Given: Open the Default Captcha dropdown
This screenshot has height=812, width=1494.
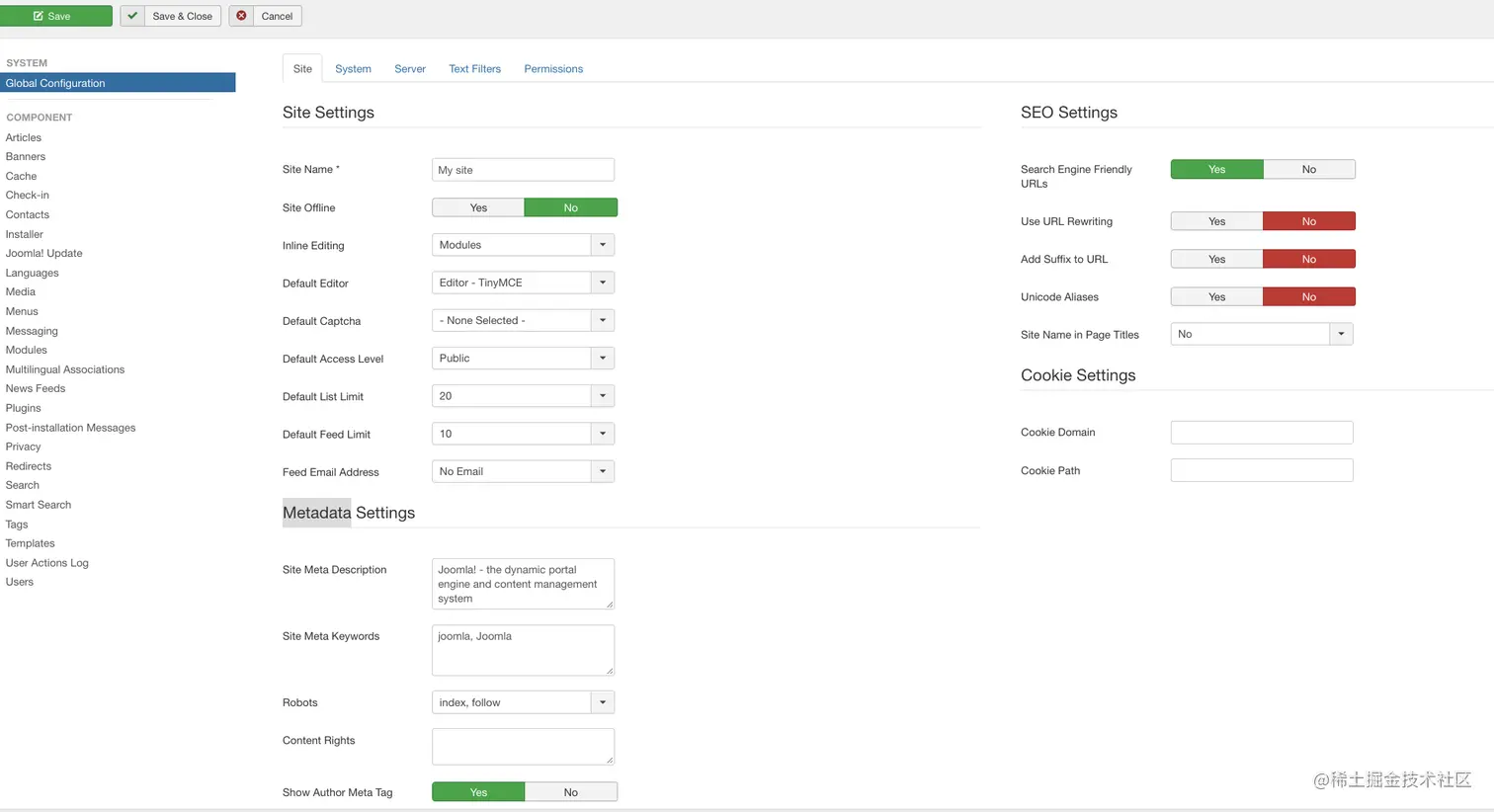Looking at the screenshot, I should (x=523, y=320).
